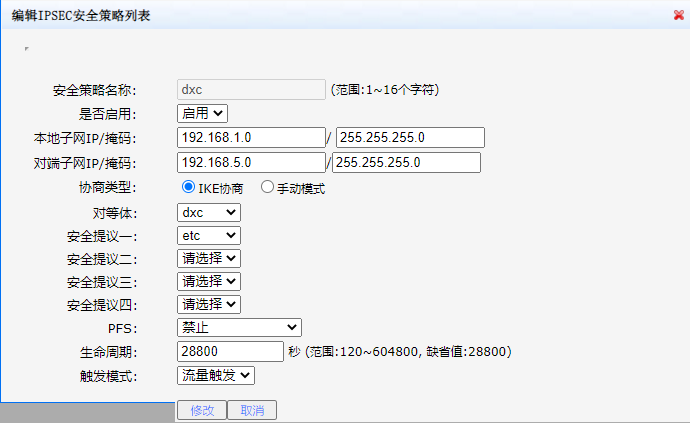690x423 pixels.
Task: Click the 安全提议三 label
Action: coord(102,282)
